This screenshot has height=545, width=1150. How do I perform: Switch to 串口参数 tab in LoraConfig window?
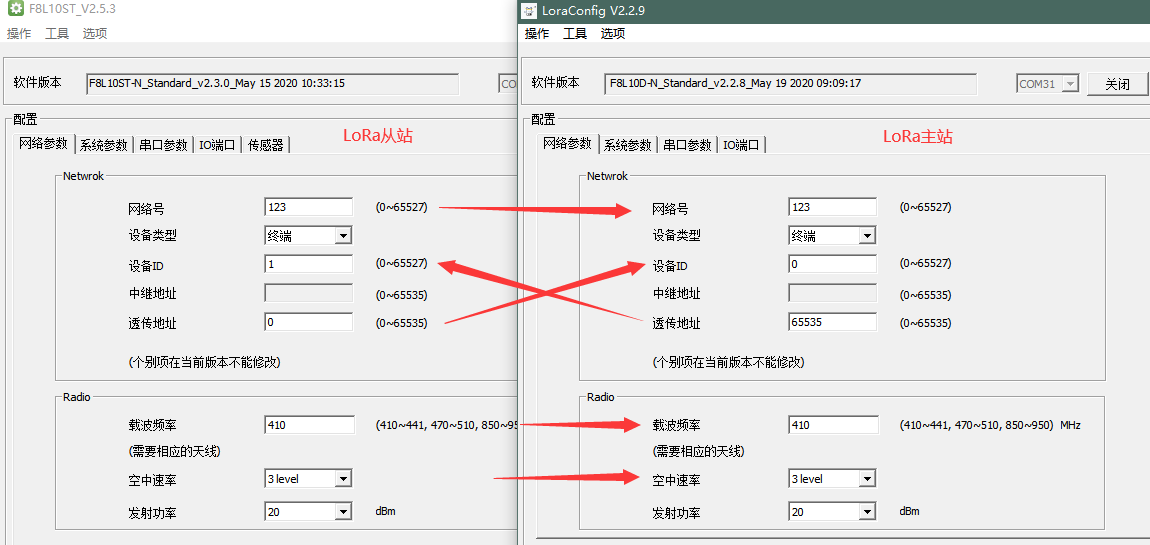point(687,145)
